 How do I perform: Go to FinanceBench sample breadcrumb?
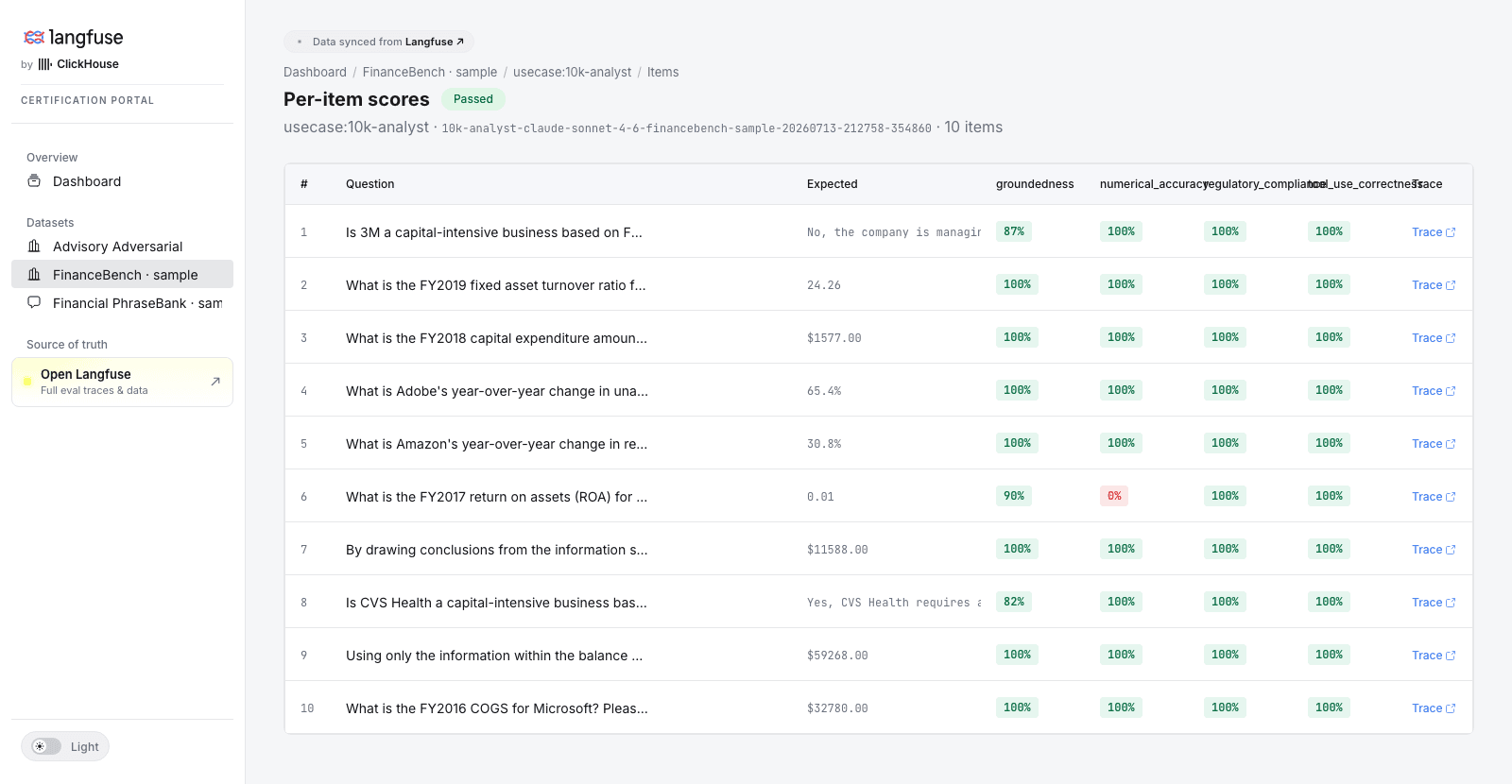(x=430, y=72)
